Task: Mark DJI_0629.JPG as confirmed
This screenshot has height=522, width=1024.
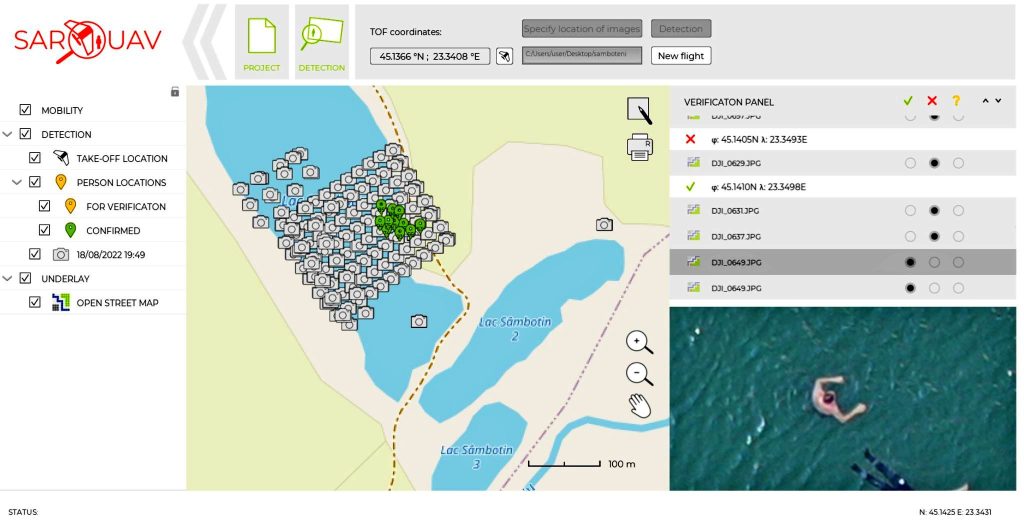Action: [909, 162]
